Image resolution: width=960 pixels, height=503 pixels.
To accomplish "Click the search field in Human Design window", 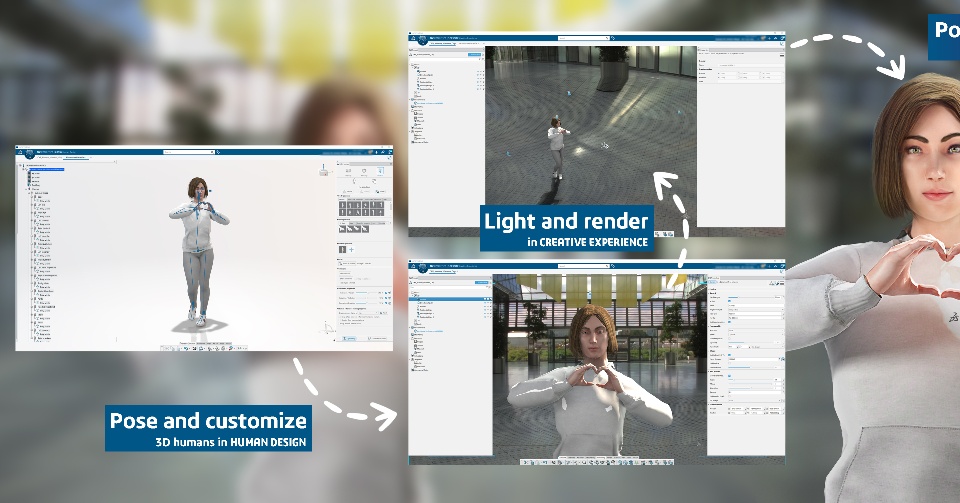I will (x=189, y=152).
